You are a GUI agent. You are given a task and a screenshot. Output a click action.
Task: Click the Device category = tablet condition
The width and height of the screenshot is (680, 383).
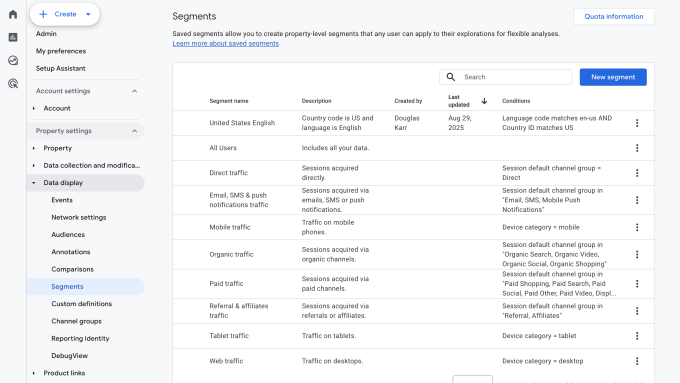click(x=539, y=336)
